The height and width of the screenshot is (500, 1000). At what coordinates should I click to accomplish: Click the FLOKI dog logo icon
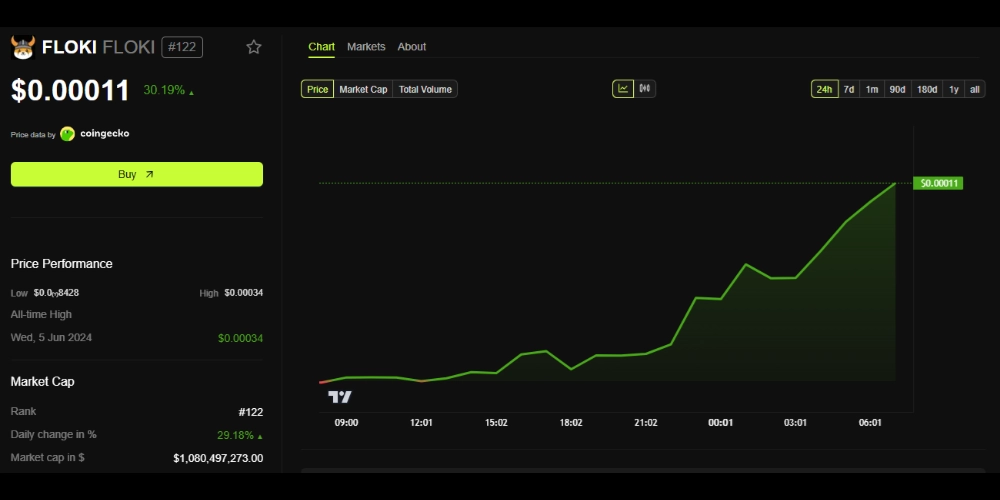tap(23, 47)
